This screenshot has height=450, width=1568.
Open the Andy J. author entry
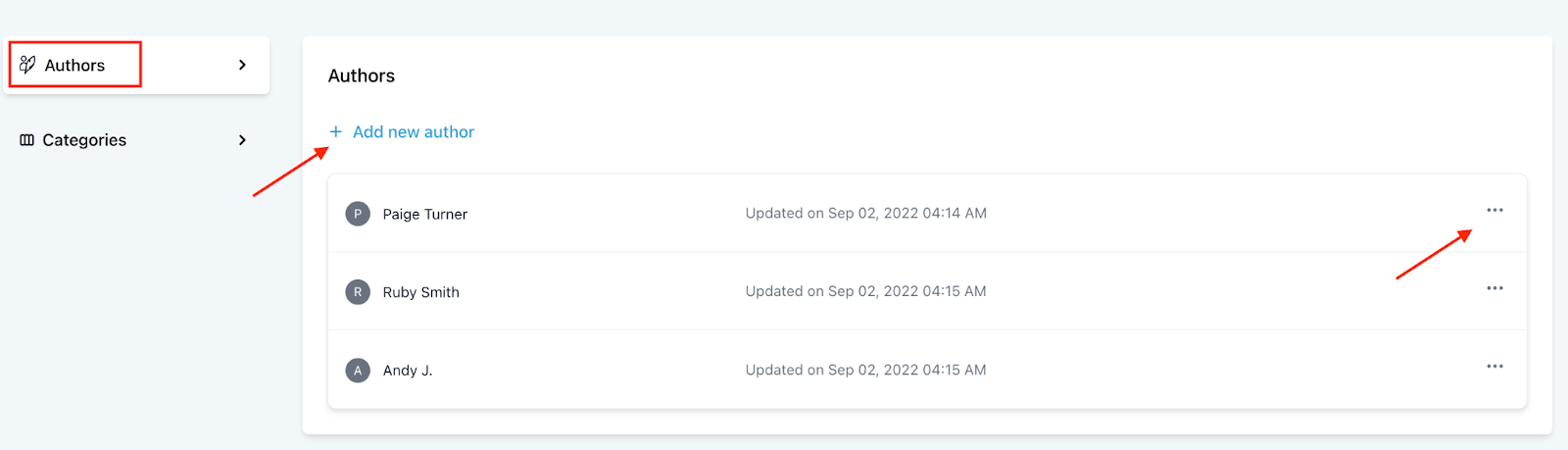click(x=408, y=371)
